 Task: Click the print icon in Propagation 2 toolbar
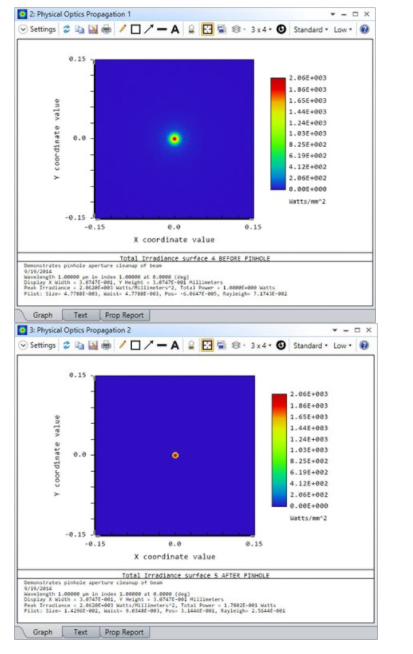106,345
